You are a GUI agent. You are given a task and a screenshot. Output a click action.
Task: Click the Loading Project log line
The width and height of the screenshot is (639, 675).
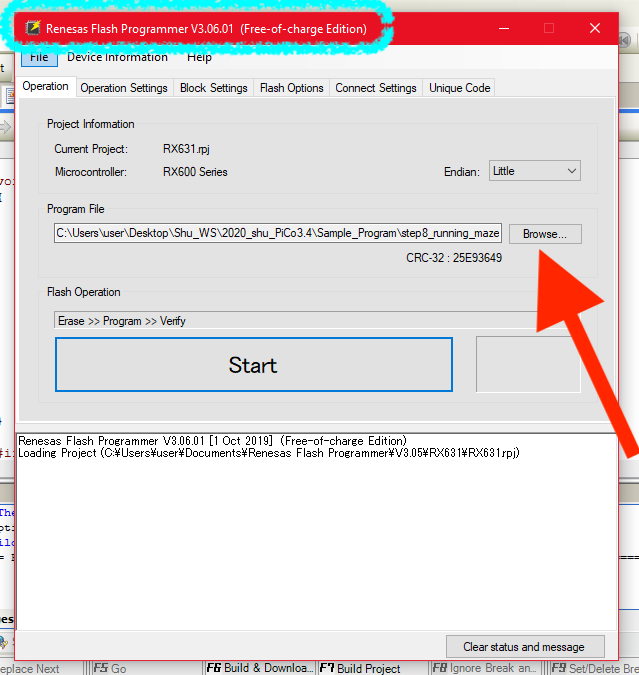click(269, 453)
